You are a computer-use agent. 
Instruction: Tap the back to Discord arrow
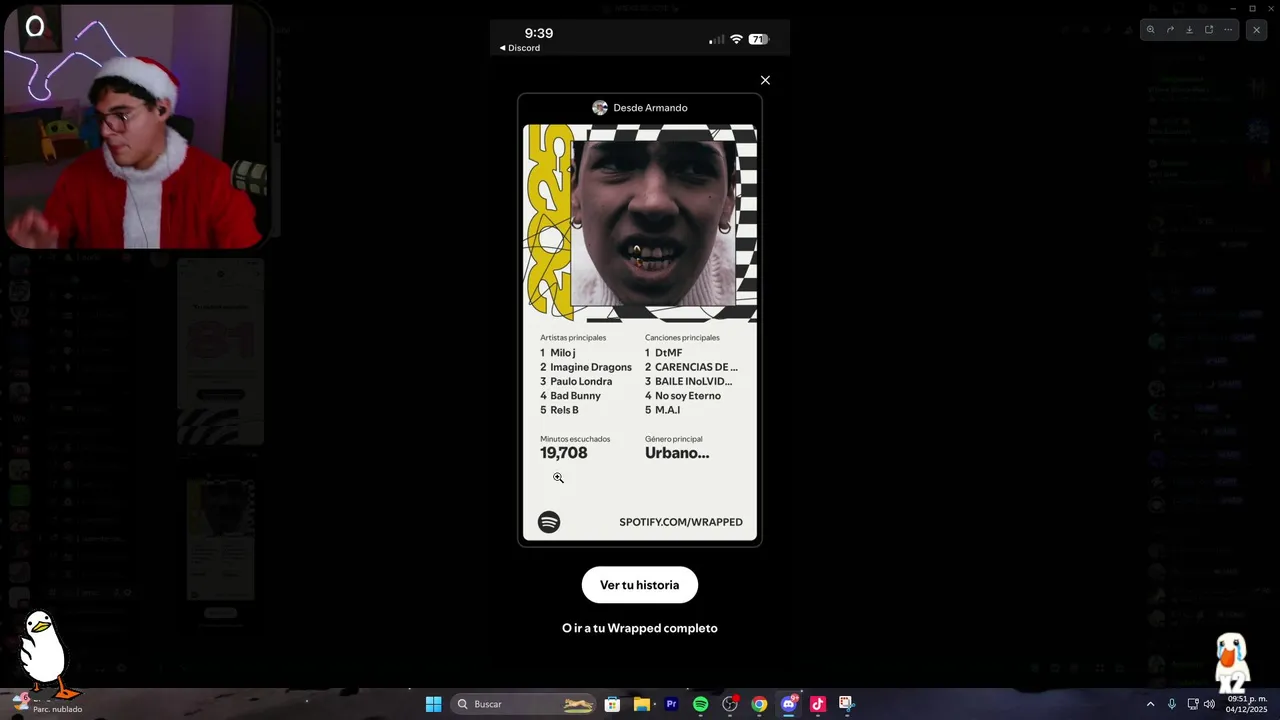pyautogui.click(x=503, y=48)
